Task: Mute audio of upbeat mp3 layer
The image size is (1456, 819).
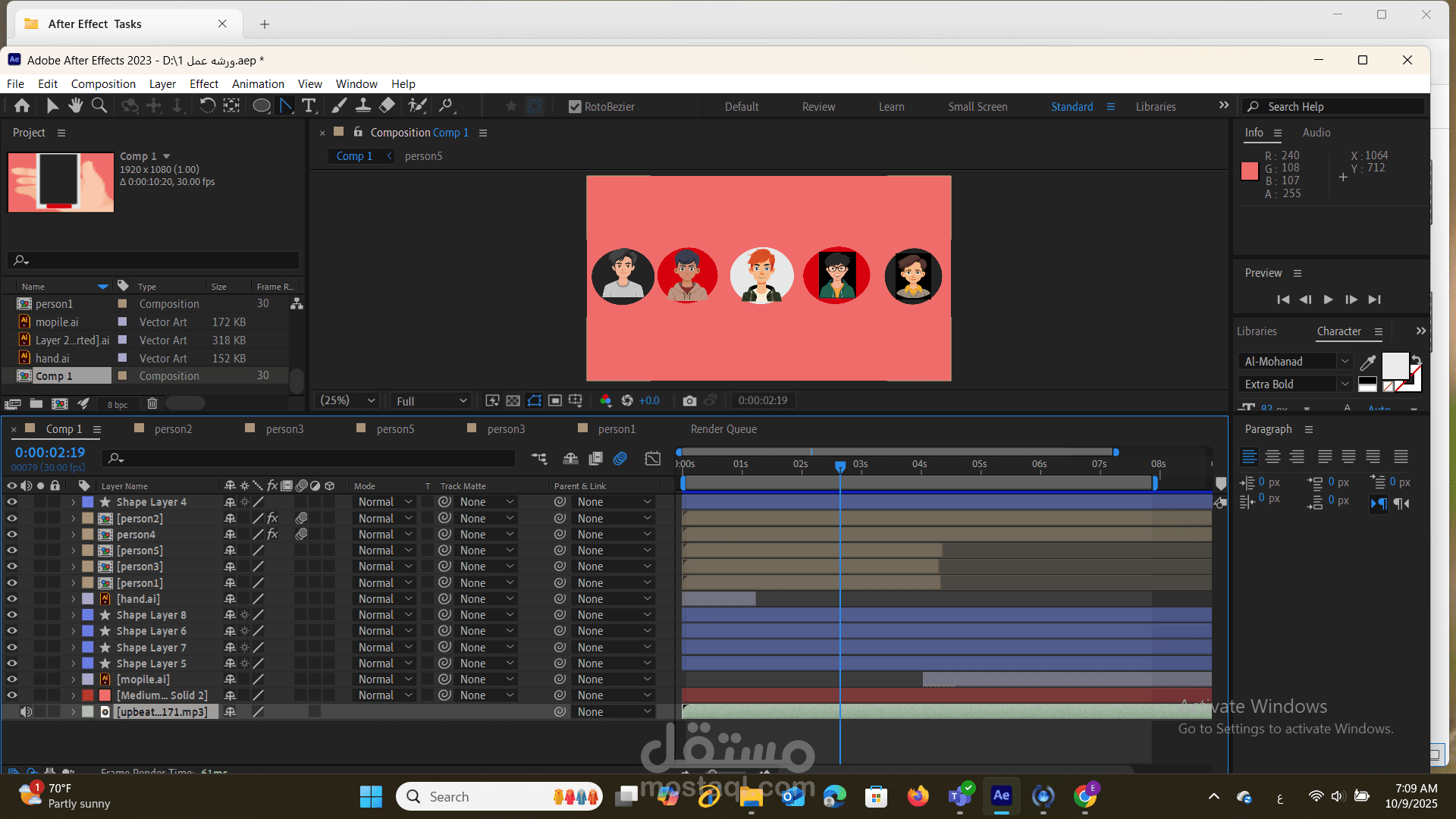Action: 26,712
